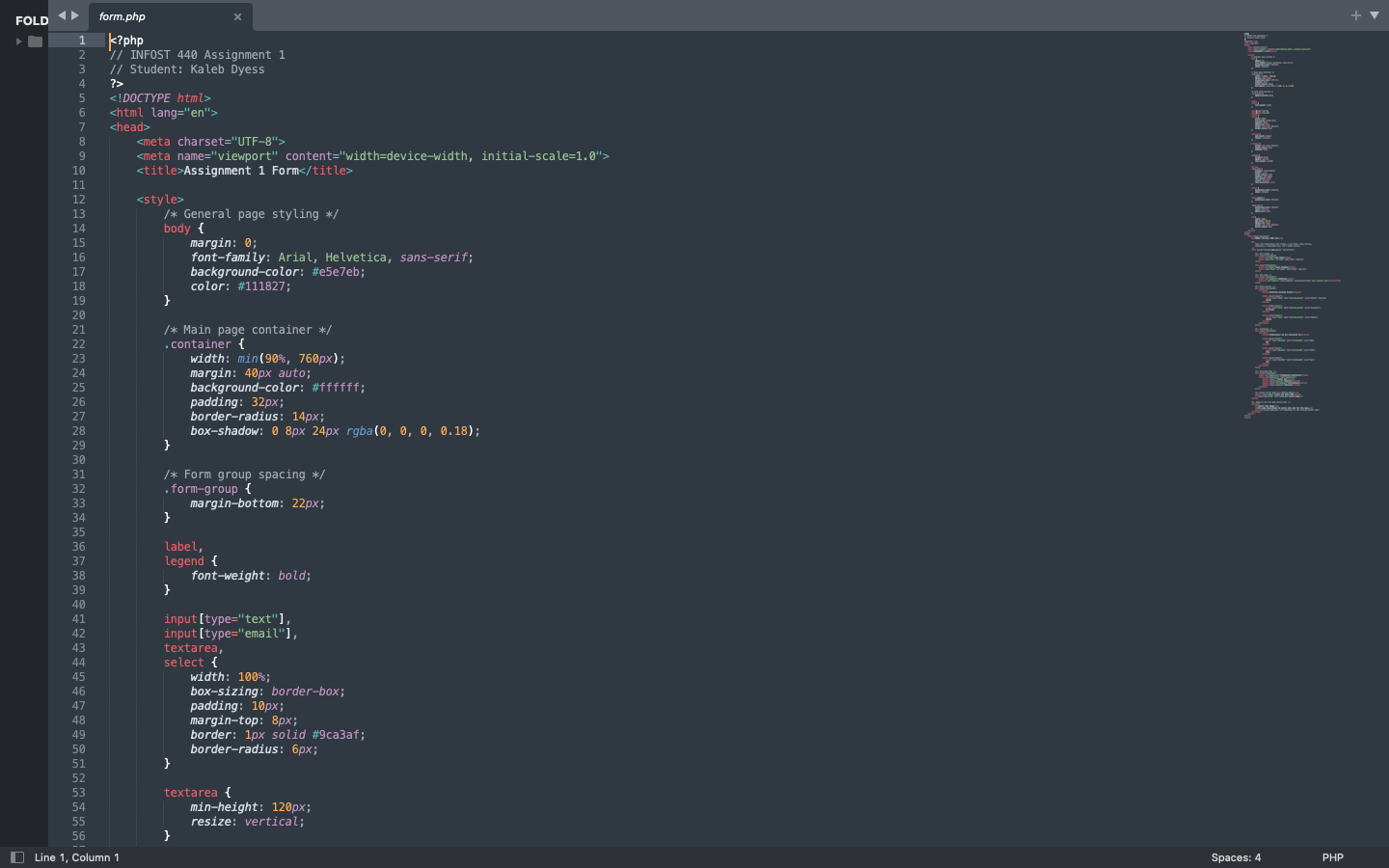The width and height of the screenshot is (1389, 868).
Task: Click the FOLD sidebar header
Action: click(32, 20)
